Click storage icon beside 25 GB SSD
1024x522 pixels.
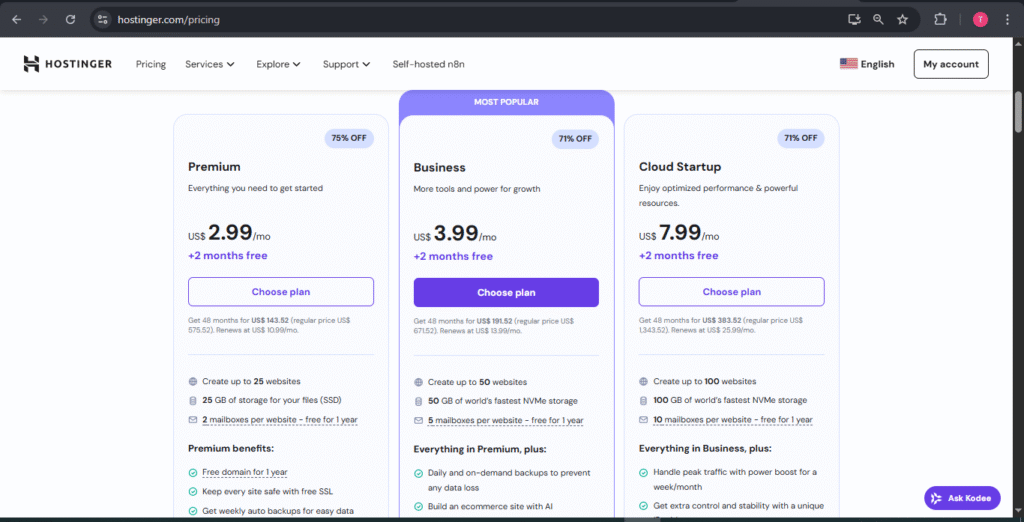click(193, 400)
